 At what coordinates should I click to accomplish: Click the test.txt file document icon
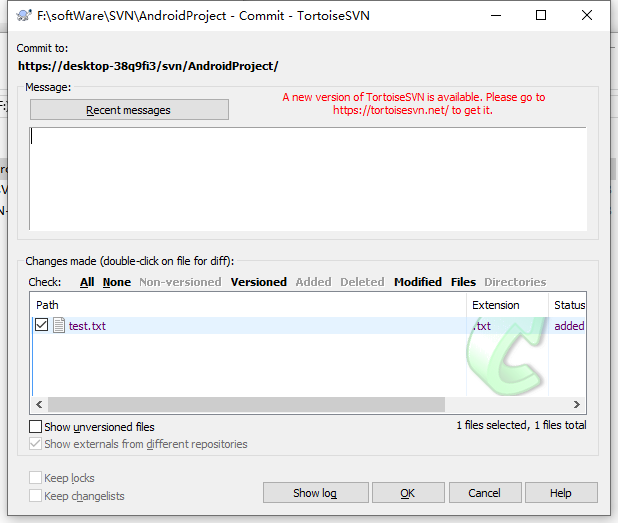tap(59, 326)
